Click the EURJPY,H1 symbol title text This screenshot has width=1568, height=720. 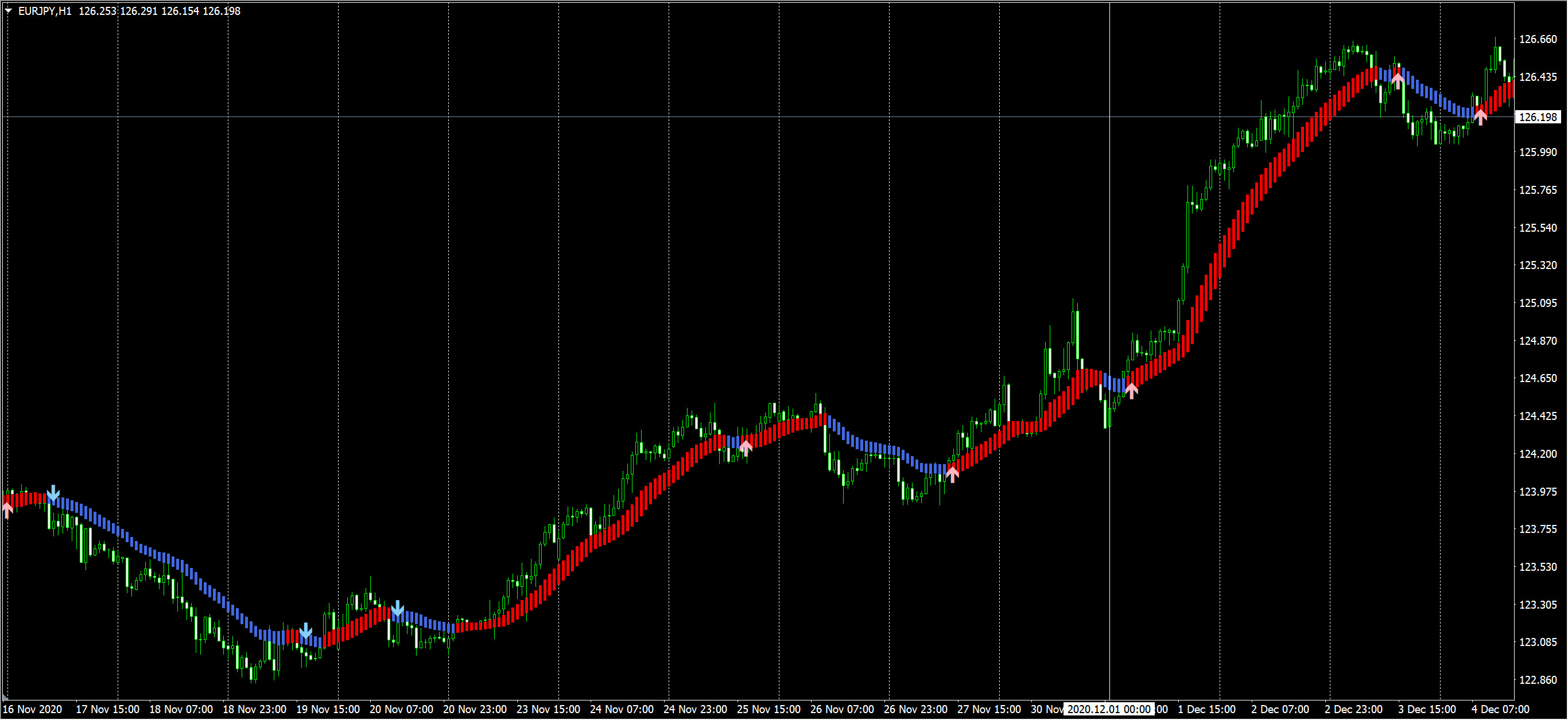tap(44, 11)
